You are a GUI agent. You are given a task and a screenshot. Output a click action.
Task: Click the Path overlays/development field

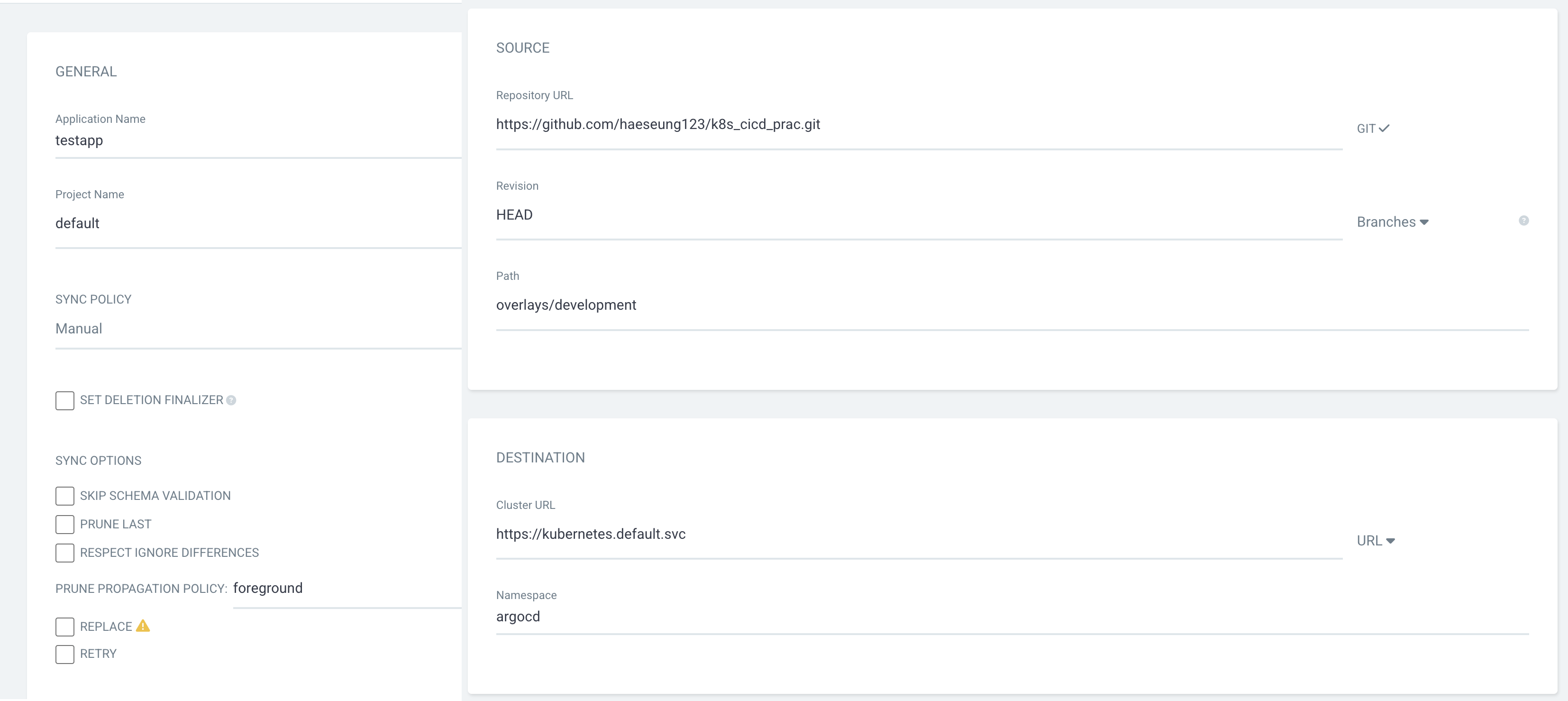click(1011, 305)
